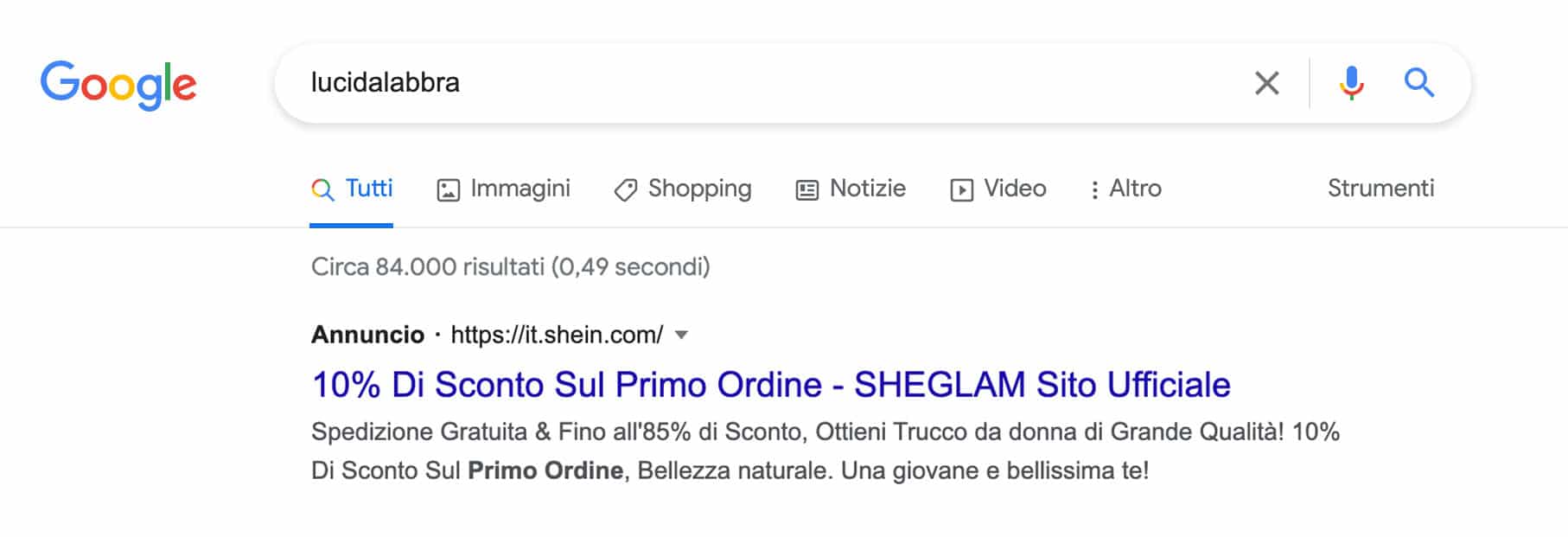This screenshot has width=1568, height=537.
Task: Start voice search with microphone icon
Action: (1352, 83)
